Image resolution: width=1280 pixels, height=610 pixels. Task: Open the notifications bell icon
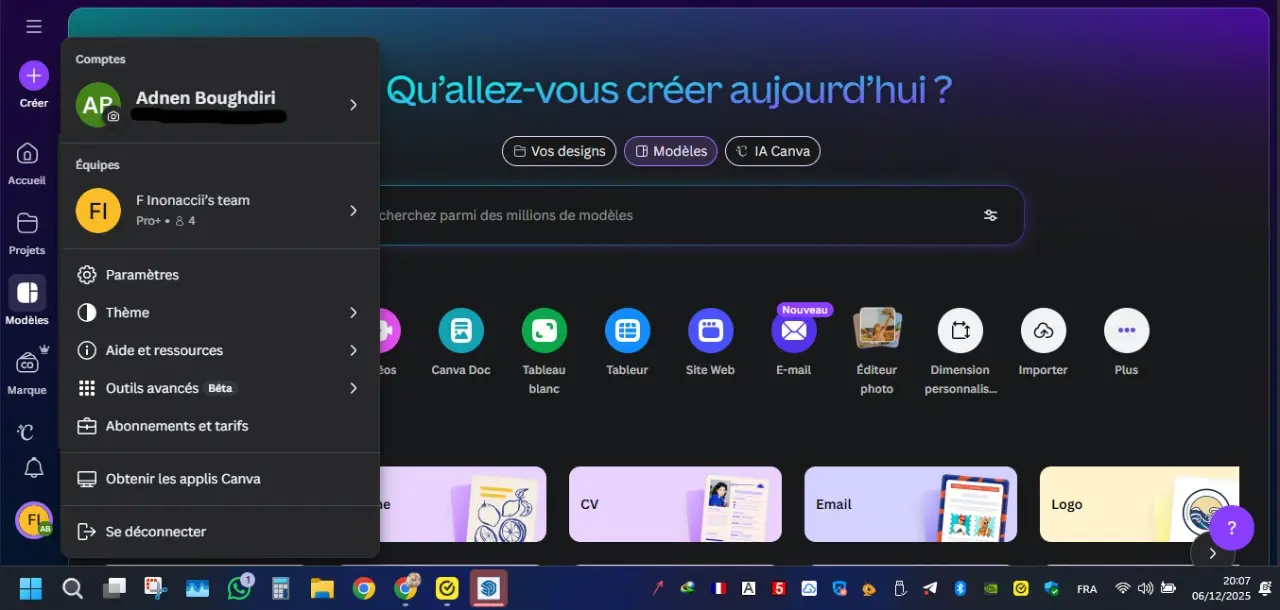point(34,467)
